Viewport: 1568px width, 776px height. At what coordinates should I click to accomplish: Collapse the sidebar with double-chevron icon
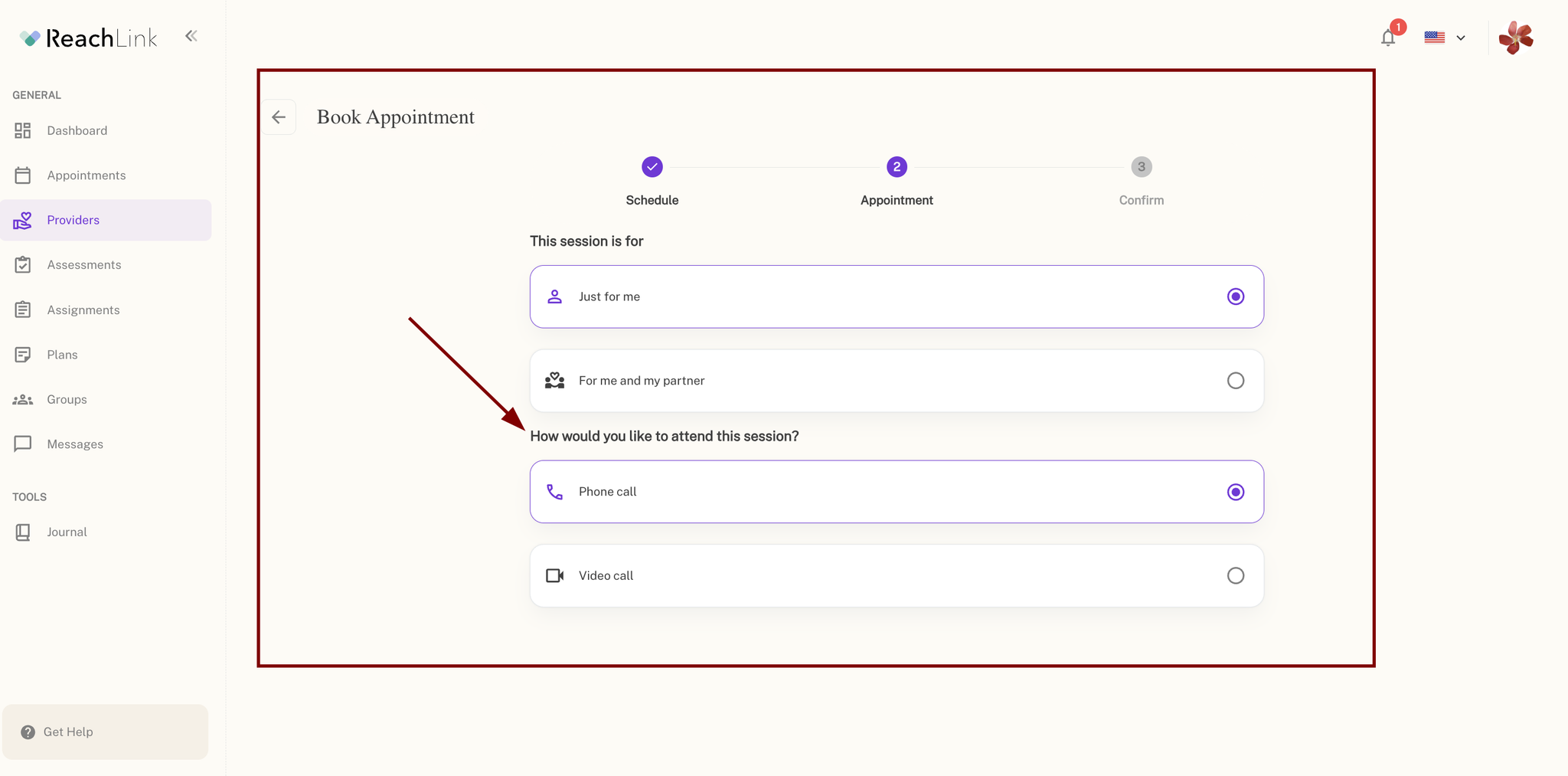coord(191,36)
